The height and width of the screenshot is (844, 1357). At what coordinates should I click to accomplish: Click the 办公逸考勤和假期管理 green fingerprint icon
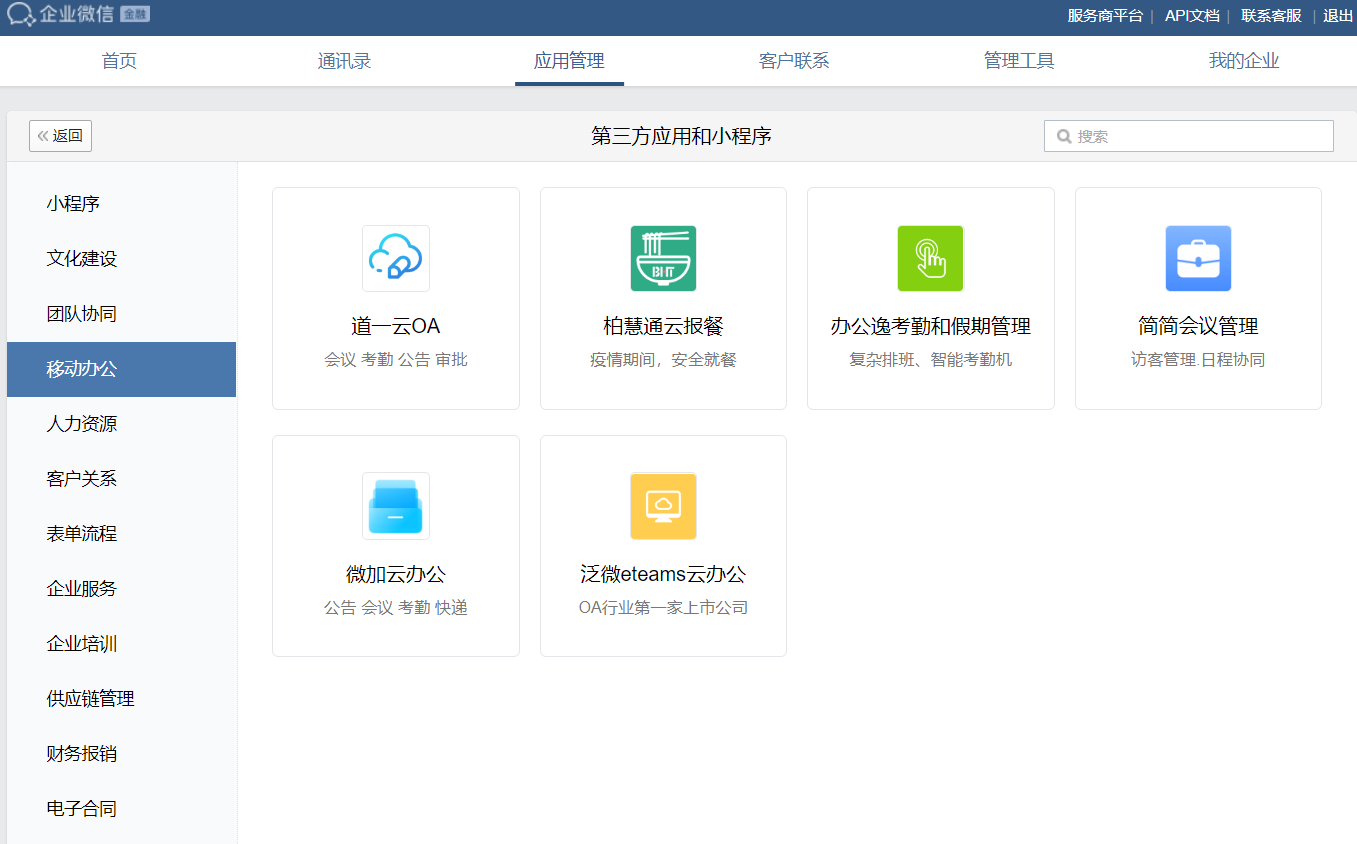(x=930, y=258)
